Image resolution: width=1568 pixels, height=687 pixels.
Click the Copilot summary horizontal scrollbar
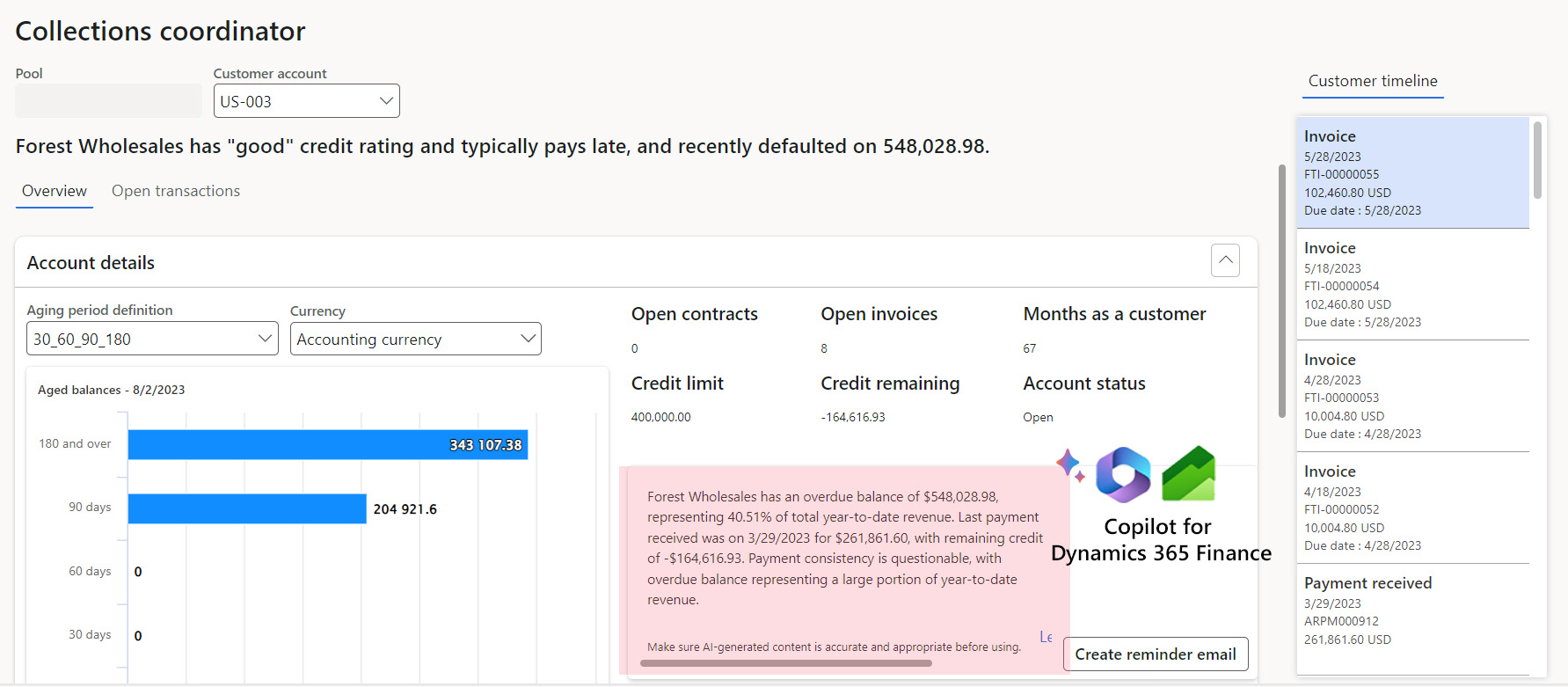coord(785,663)
